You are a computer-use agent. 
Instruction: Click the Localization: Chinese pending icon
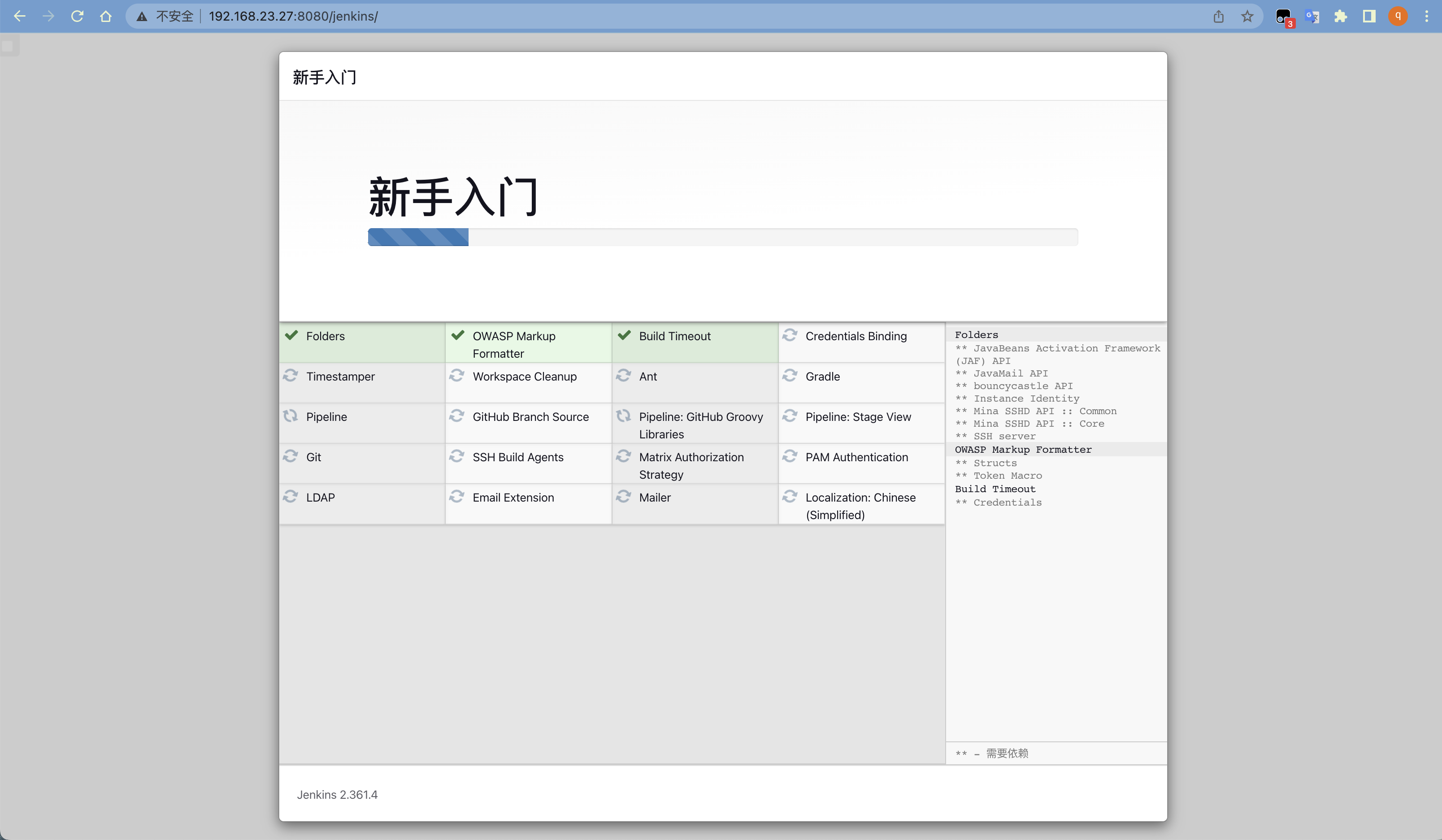790,496
